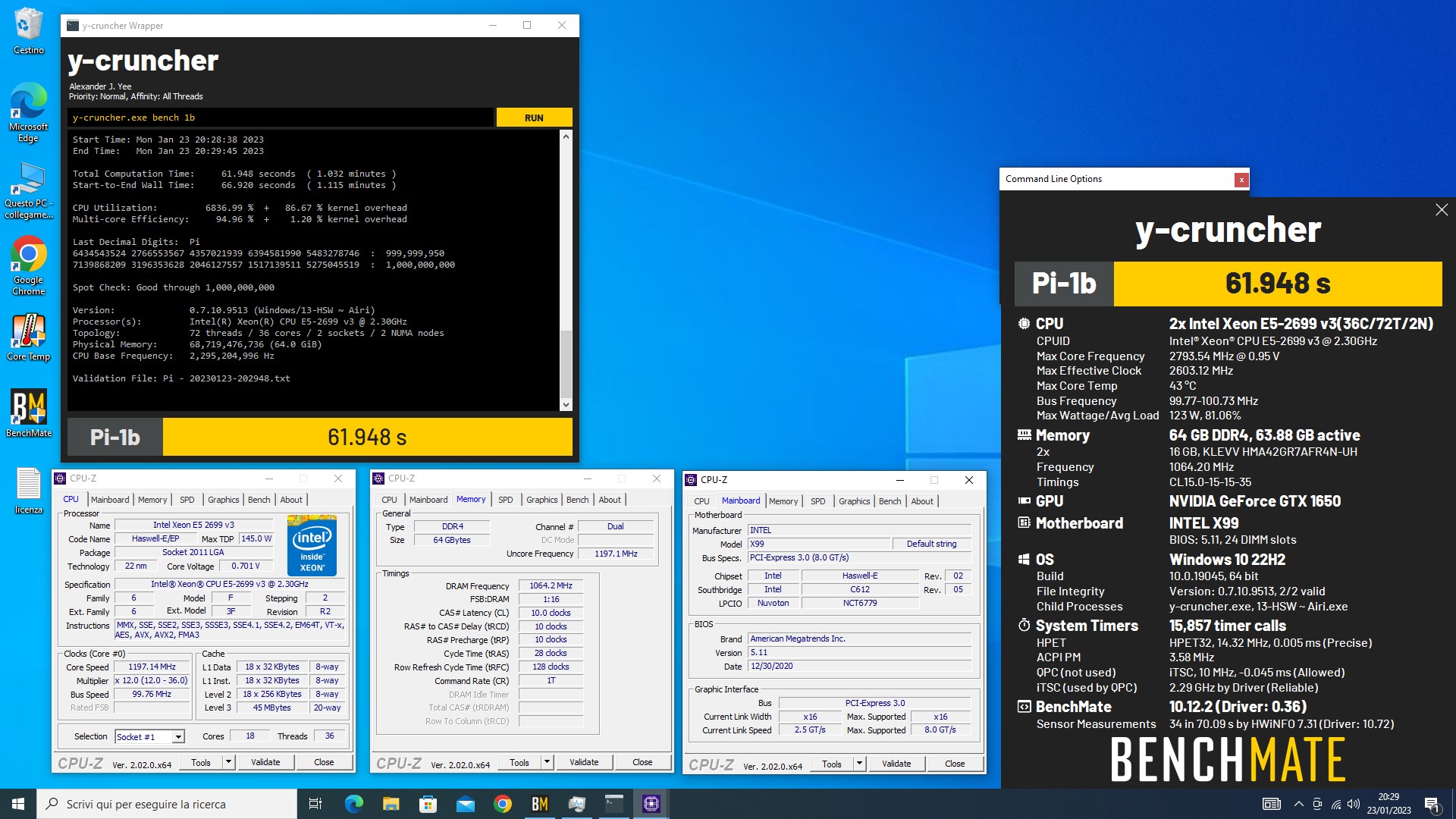1456x819 pixels.
Task: Switch to y-cruncher console taskbar icon
Action: (613, 804)
